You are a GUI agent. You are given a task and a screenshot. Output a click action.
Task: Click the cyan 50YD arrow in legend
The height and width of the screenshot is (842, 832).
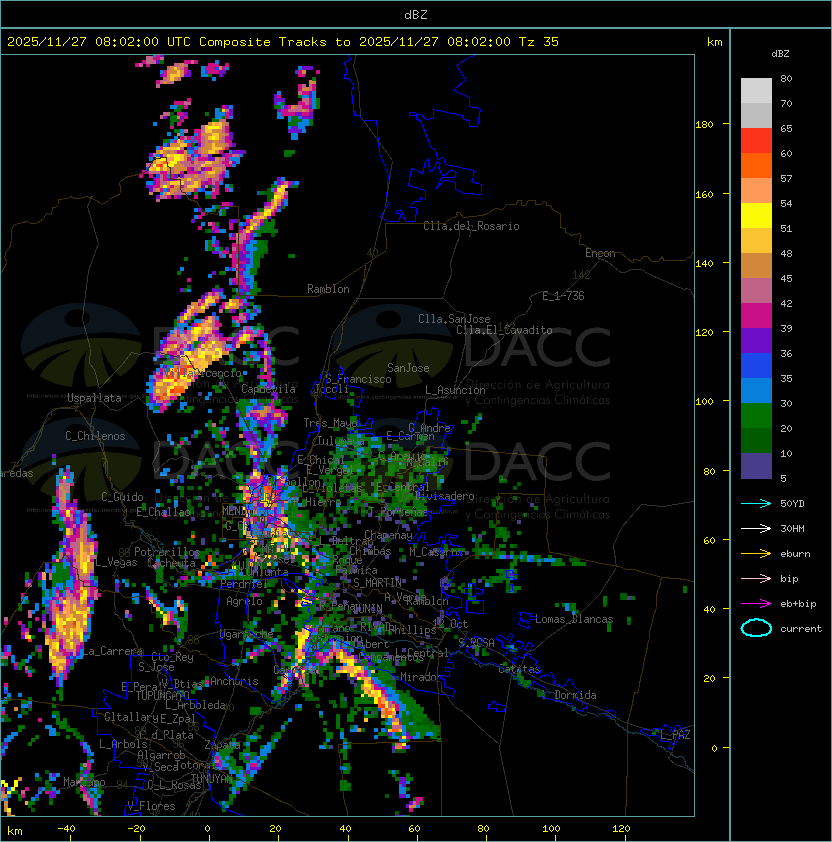[756, 503]
